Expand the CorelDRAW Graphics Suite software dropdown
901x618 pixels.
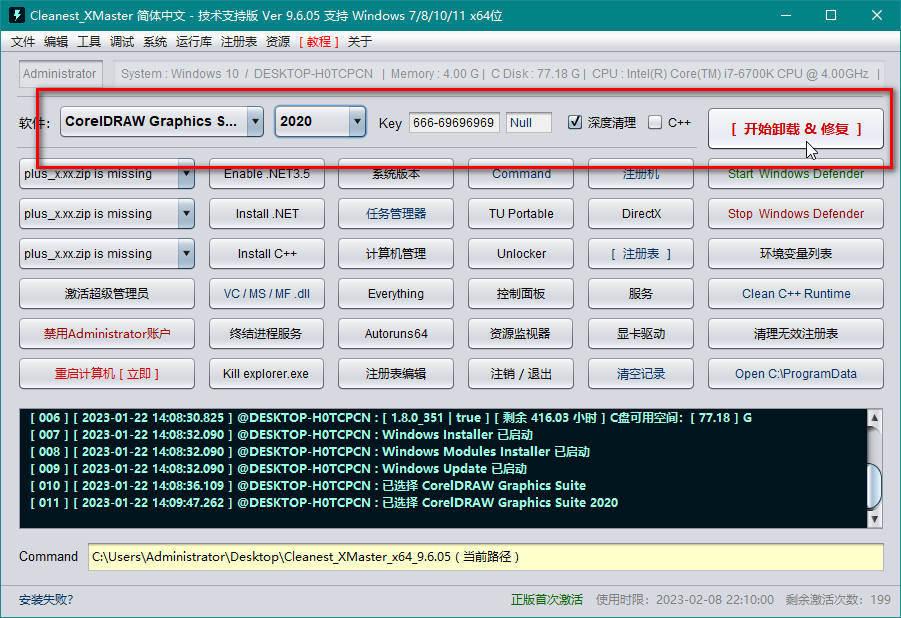point(255,121)
